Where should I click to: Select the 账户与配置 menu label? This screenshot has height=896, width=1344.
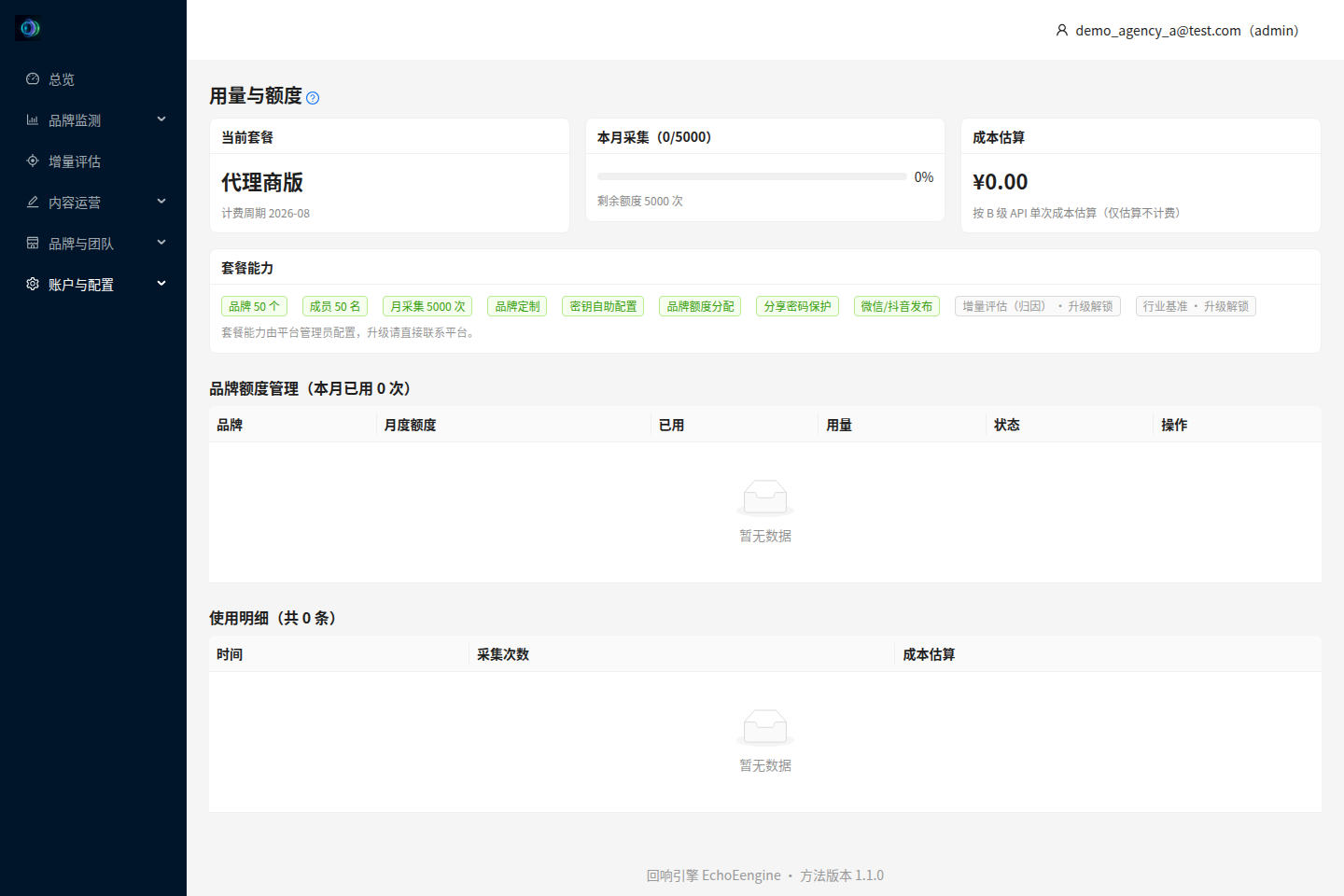coord(81,285)
